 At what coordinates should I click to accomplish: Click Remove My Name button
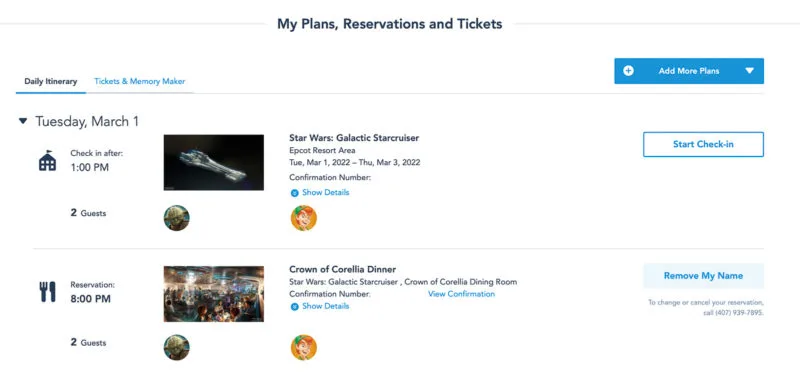click(x=703, y=276)
